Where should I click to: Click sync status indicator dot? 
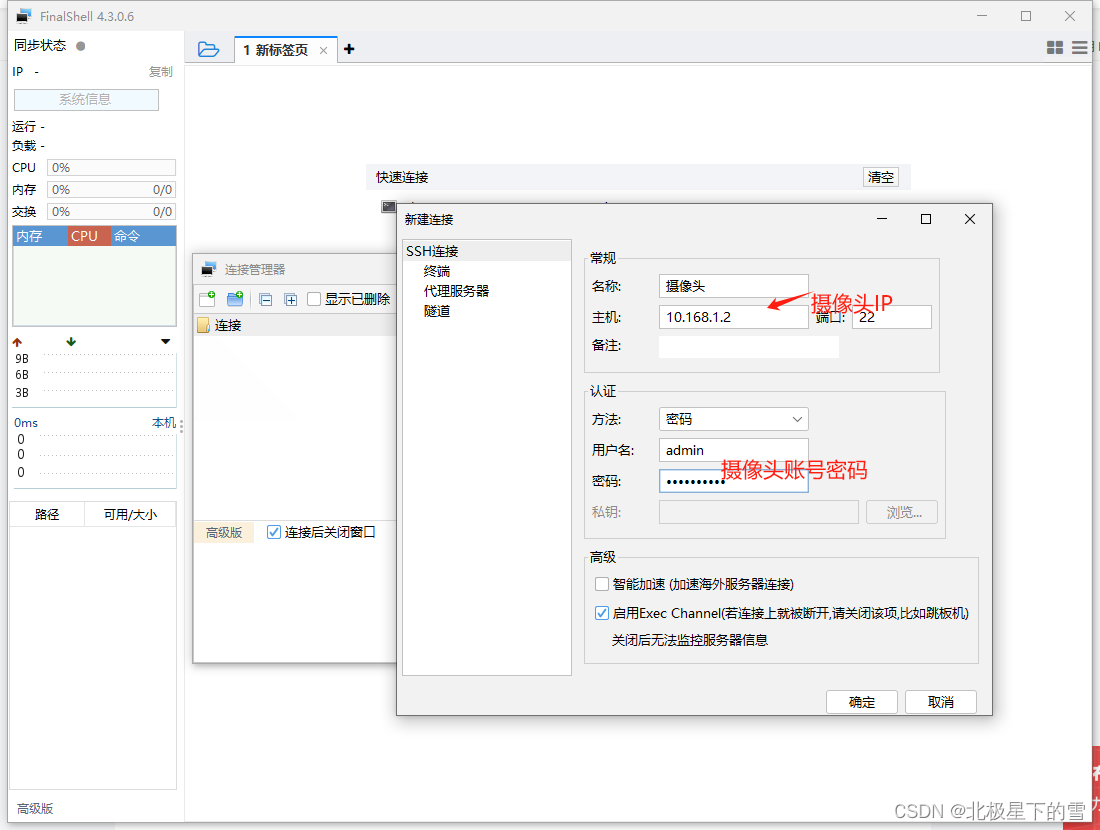coord(81,46)
